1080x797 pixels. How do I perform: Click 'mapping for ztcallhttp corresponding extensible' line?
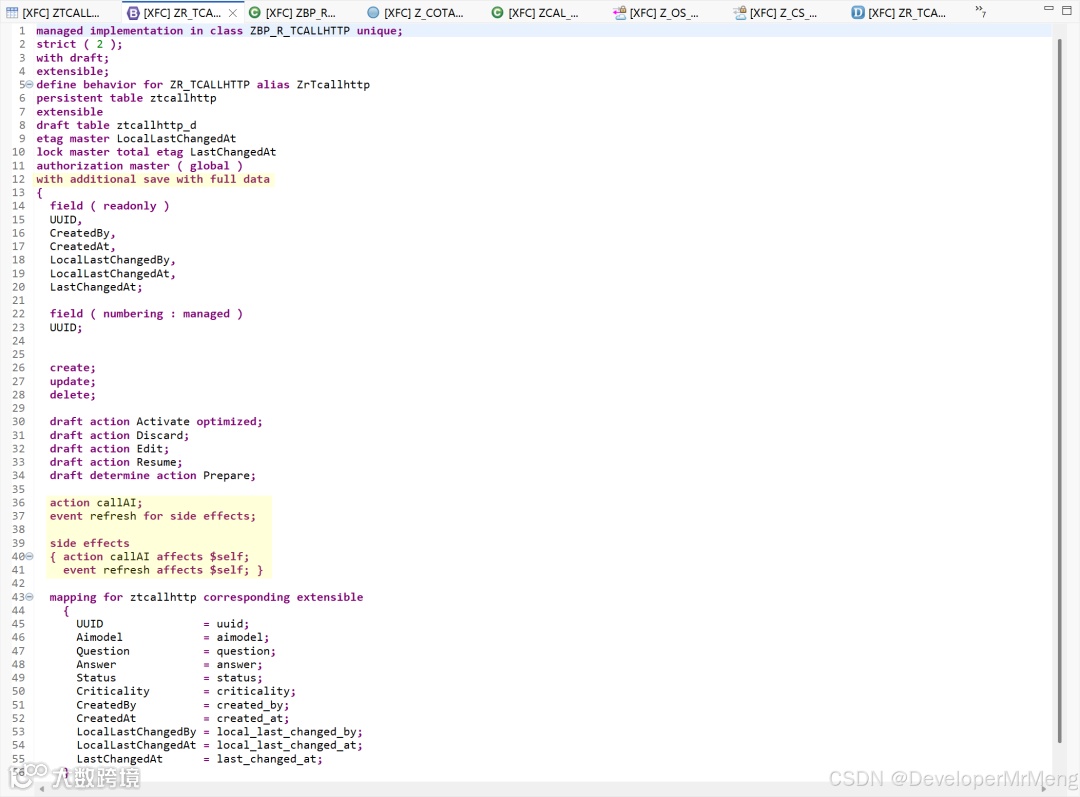click(x=206, y=597)
